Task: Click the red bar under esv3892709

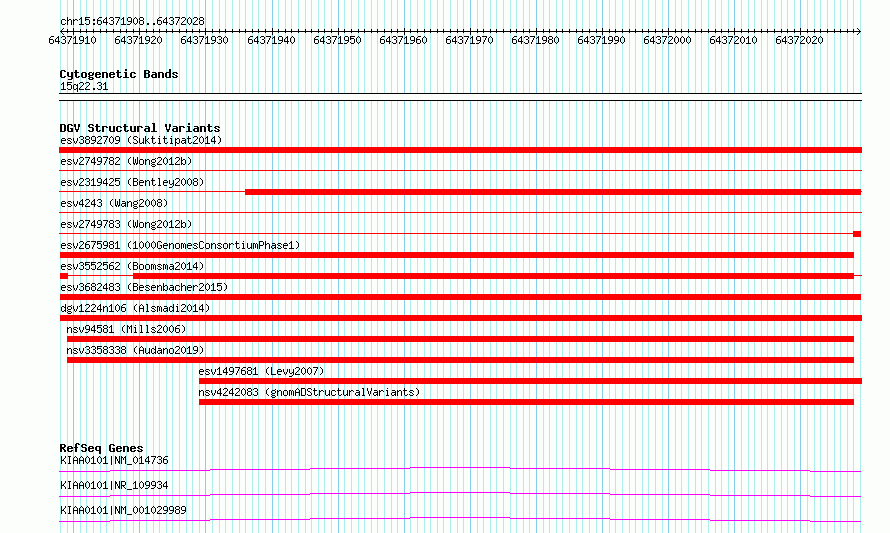Action: pos(460,150)
